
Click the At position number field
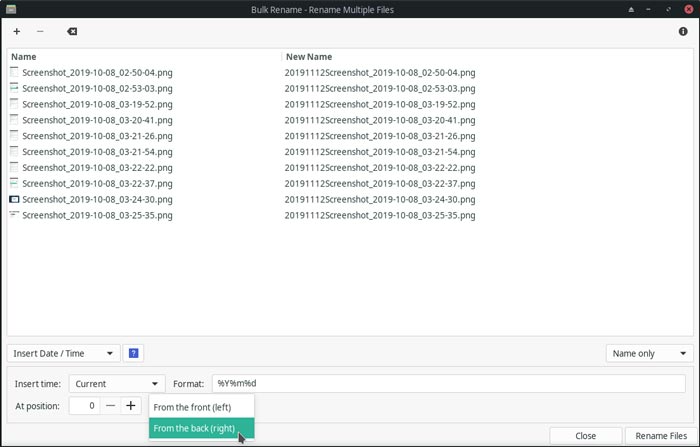click(x=84, y=405)
